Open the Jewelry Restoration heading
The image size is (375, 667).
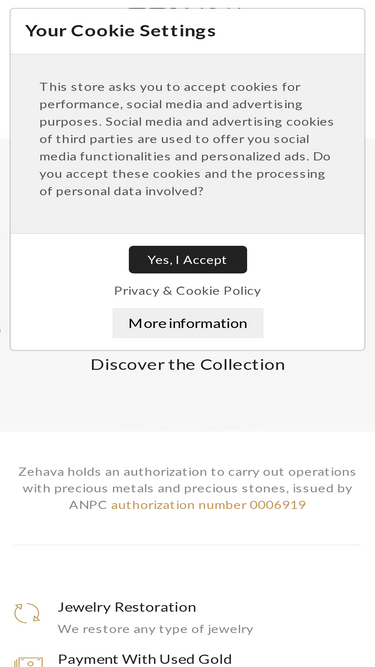[127, 607]
